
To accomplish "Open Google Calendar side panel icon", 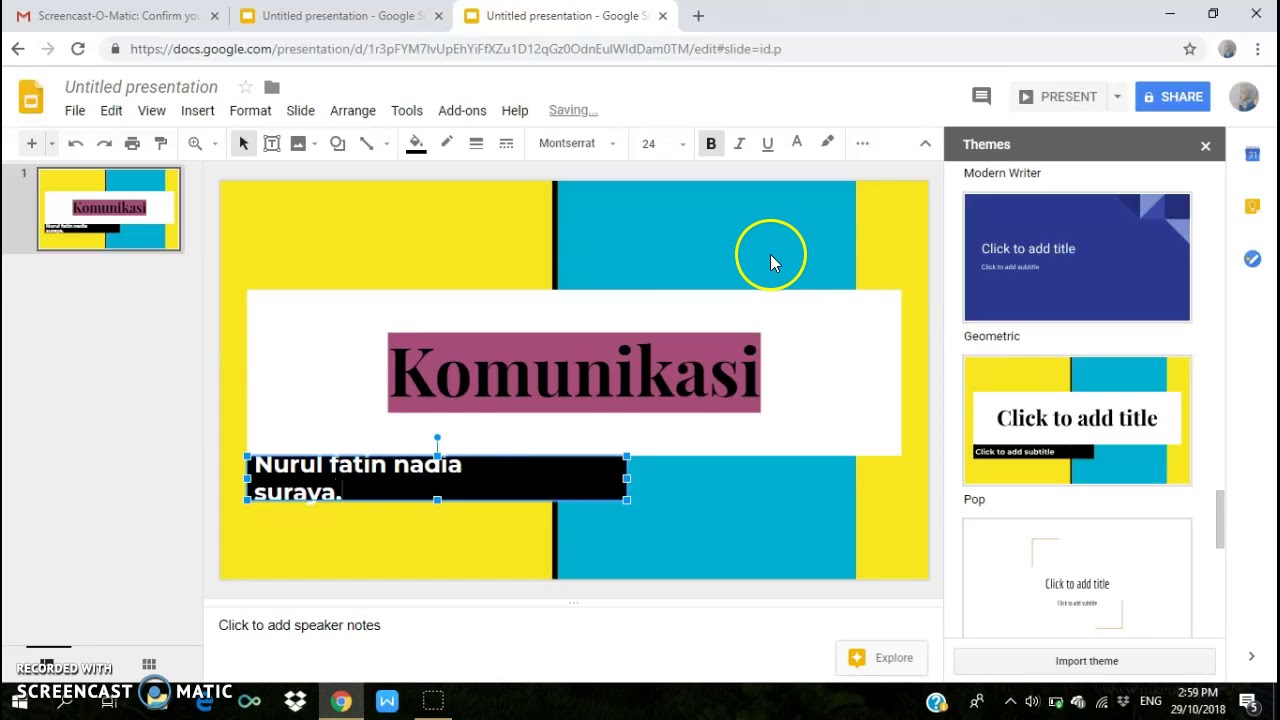I will coord(1252,154).
